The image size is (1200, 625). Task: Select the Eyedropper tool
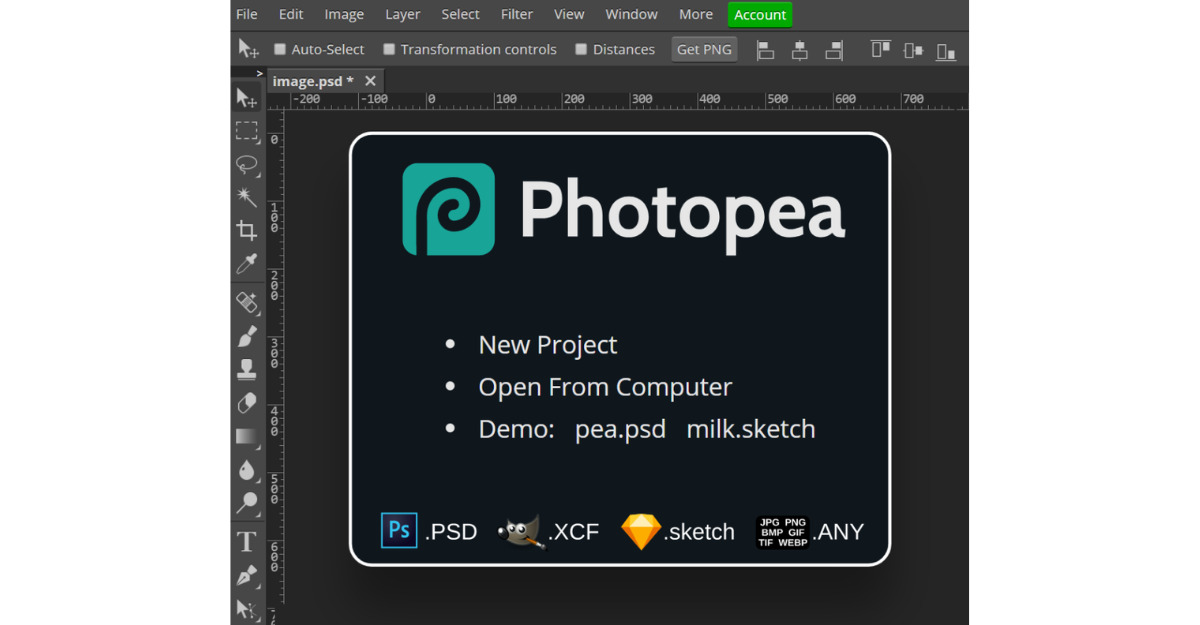[247, 264]
